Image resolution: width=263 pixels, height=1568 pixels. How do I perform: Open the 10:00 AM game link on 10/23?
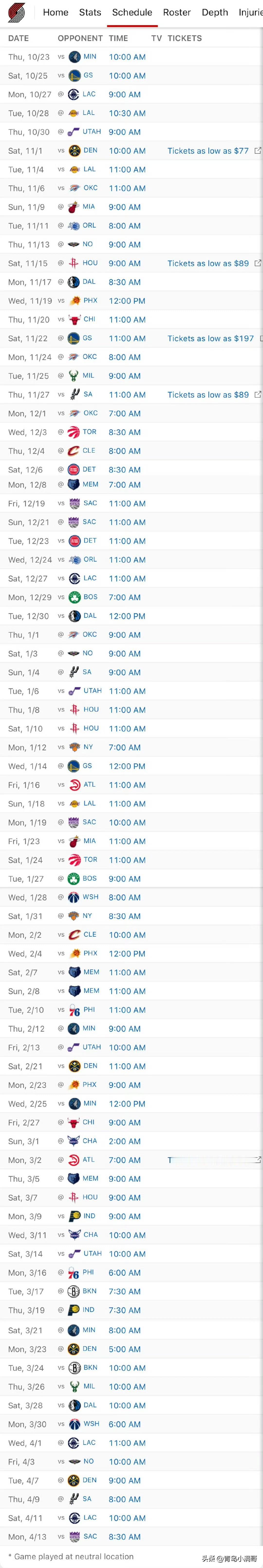(x=127, y=57)
